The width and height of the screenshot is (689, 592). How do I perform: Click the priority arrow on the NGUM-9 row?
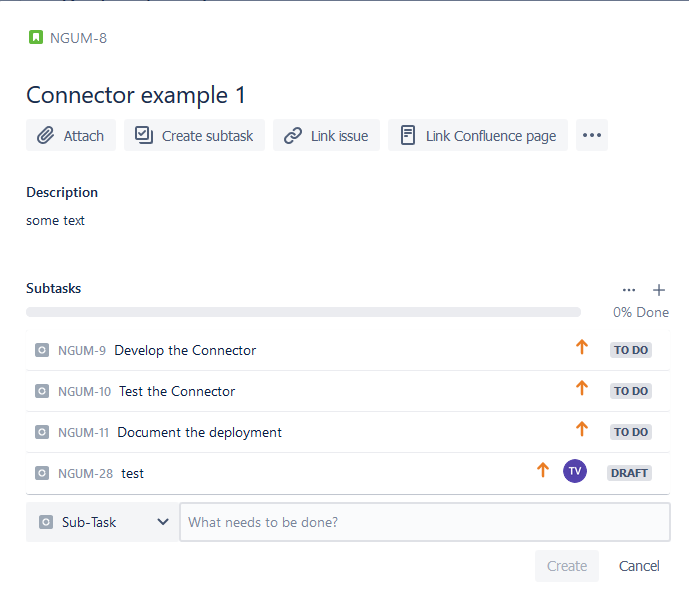pyautogui.click(x=582, y=347)
